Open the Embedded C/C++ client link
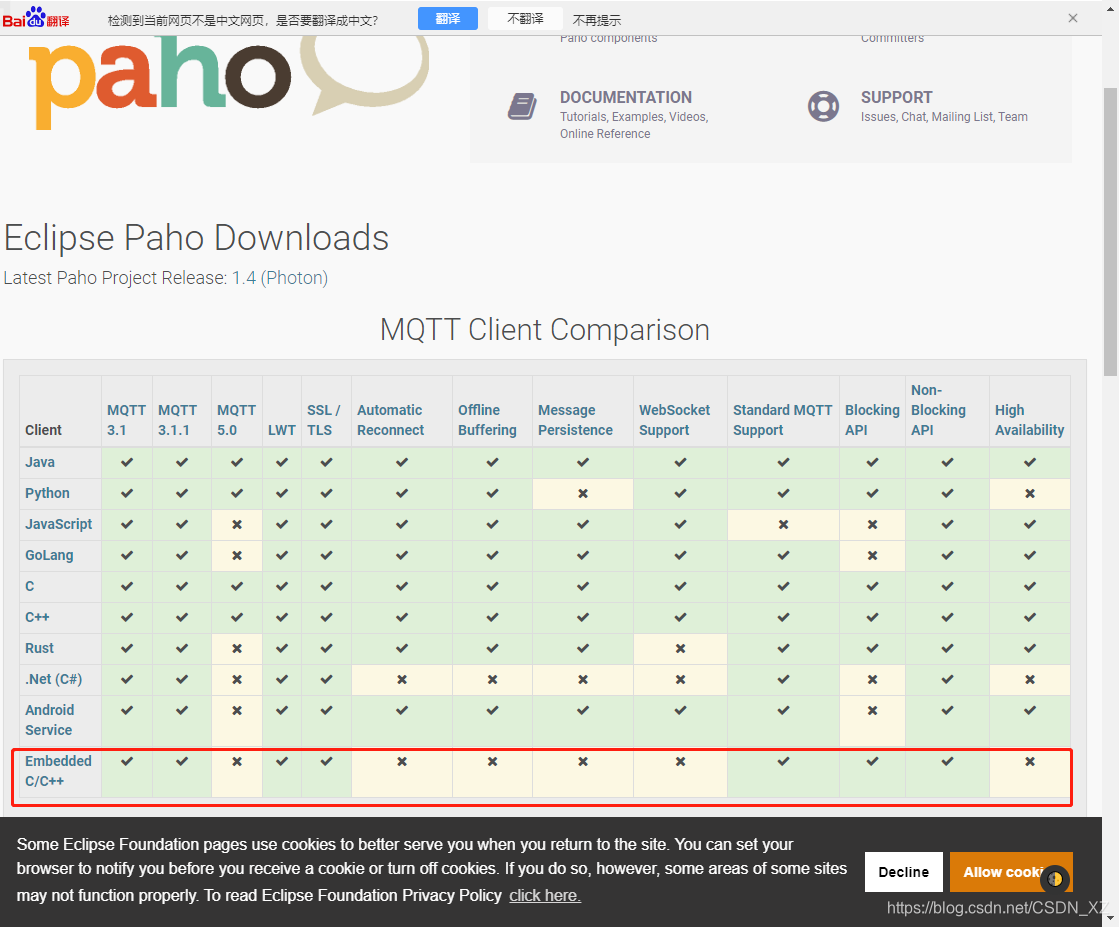The height and width of the screenshot is (927, 1119). (x=58, y=771)
